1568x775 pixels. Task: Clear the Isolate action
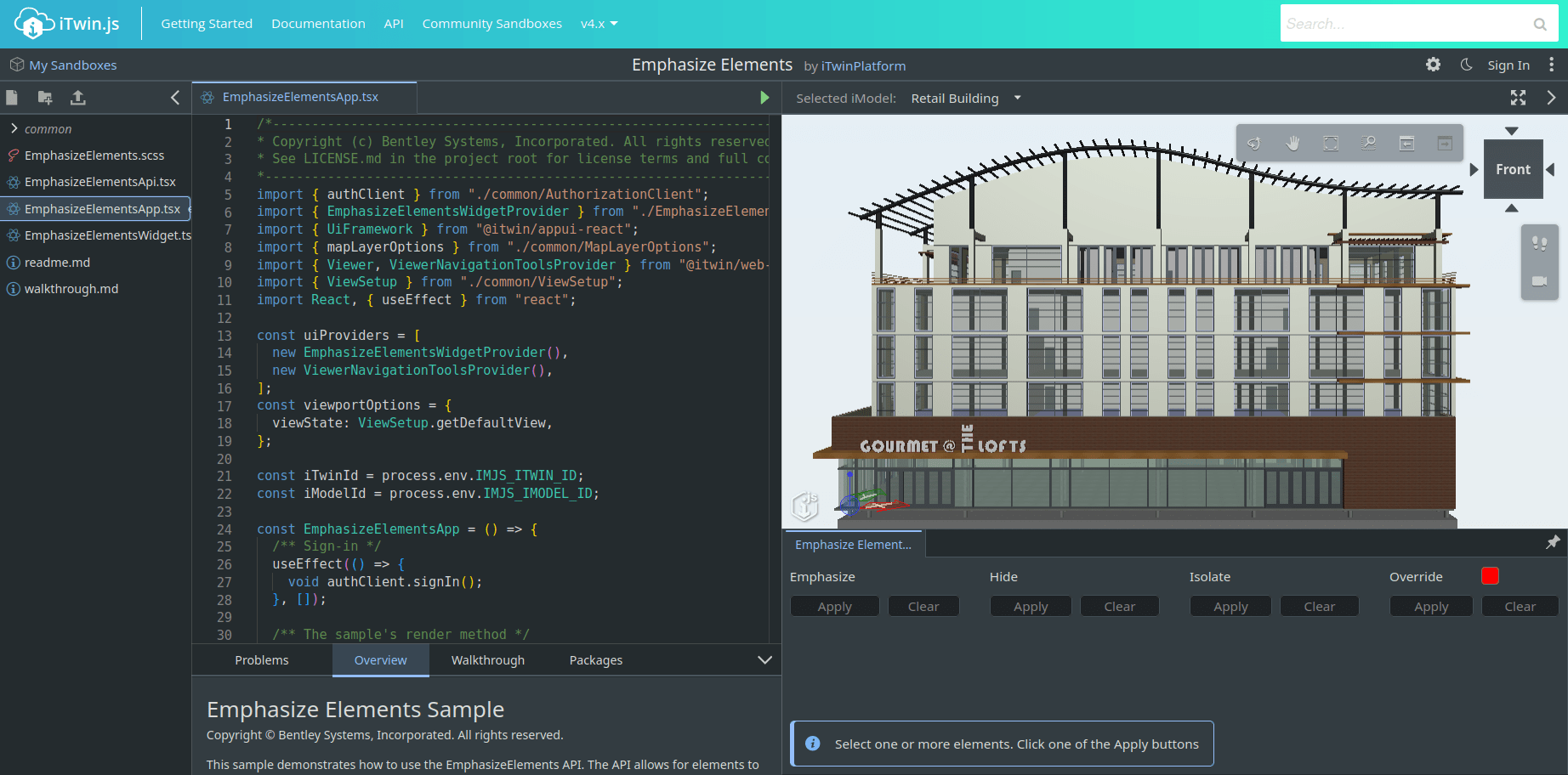click(1320, 606)
